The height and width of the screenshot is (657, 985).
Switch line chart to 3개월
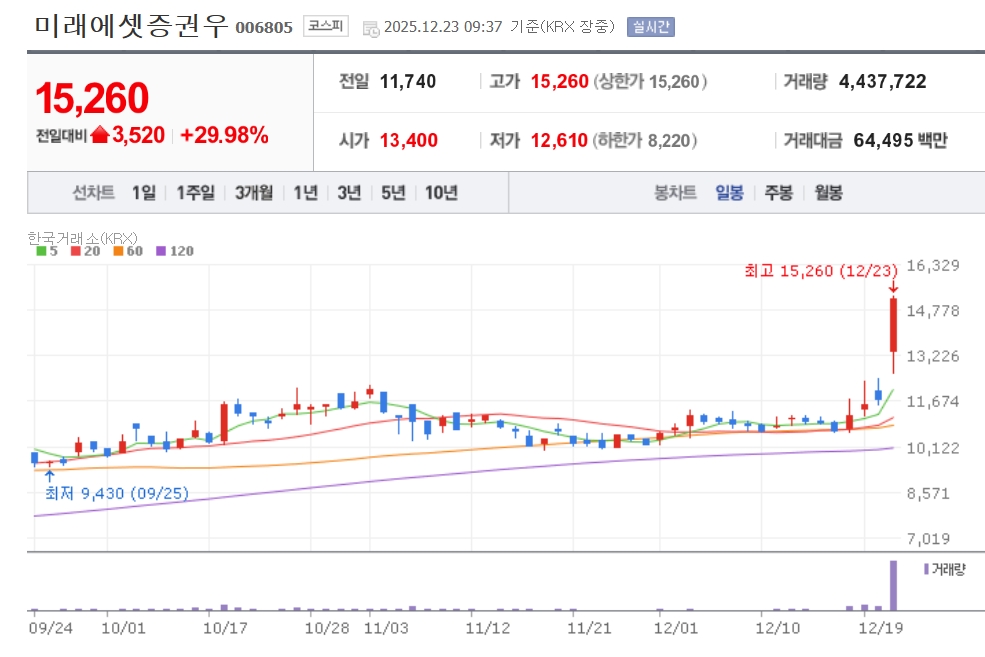click(x=254, y=192)
